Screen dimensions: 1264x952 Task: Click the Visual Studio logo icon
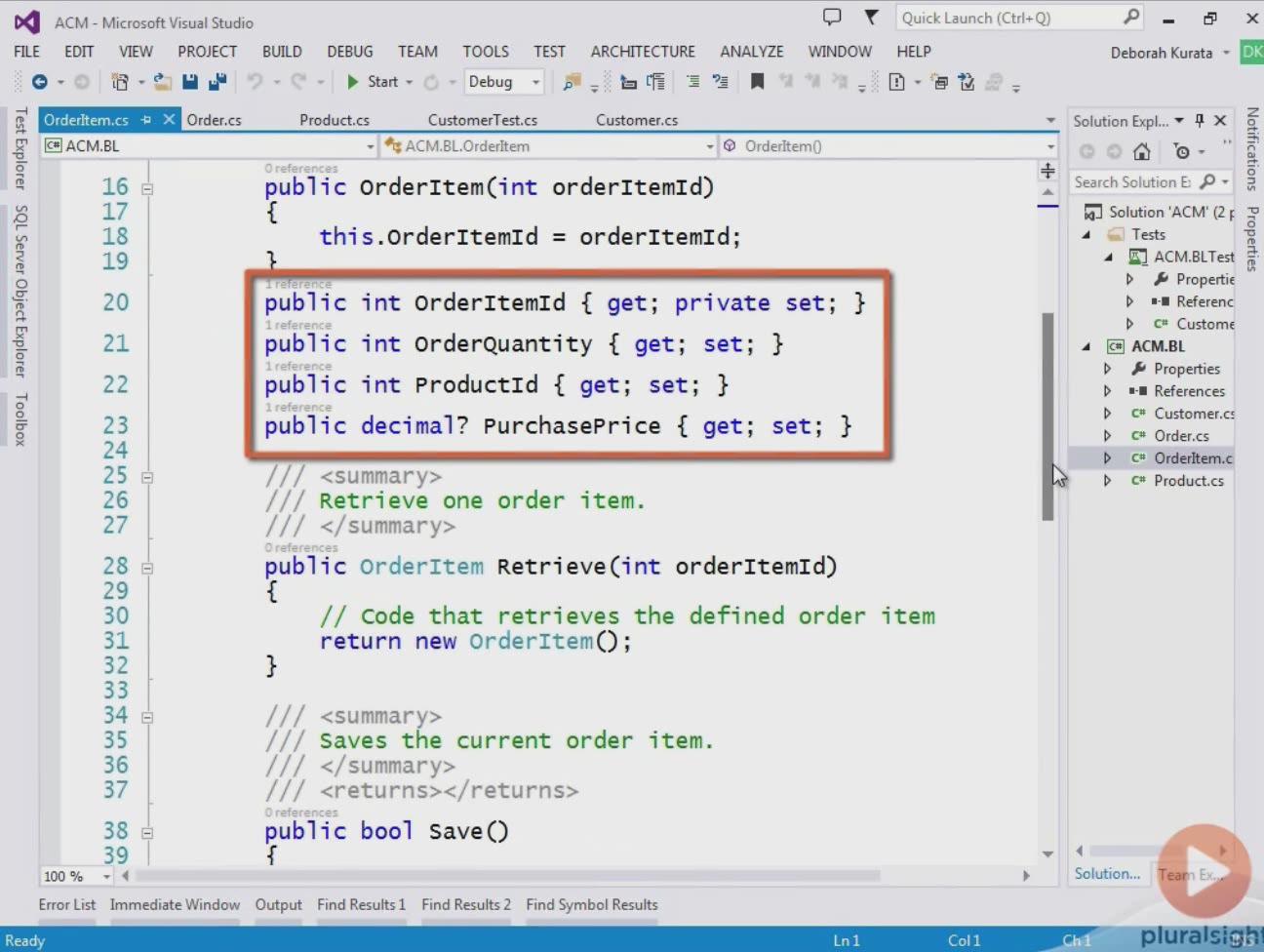pyautogui.click(x=27, y=21)
